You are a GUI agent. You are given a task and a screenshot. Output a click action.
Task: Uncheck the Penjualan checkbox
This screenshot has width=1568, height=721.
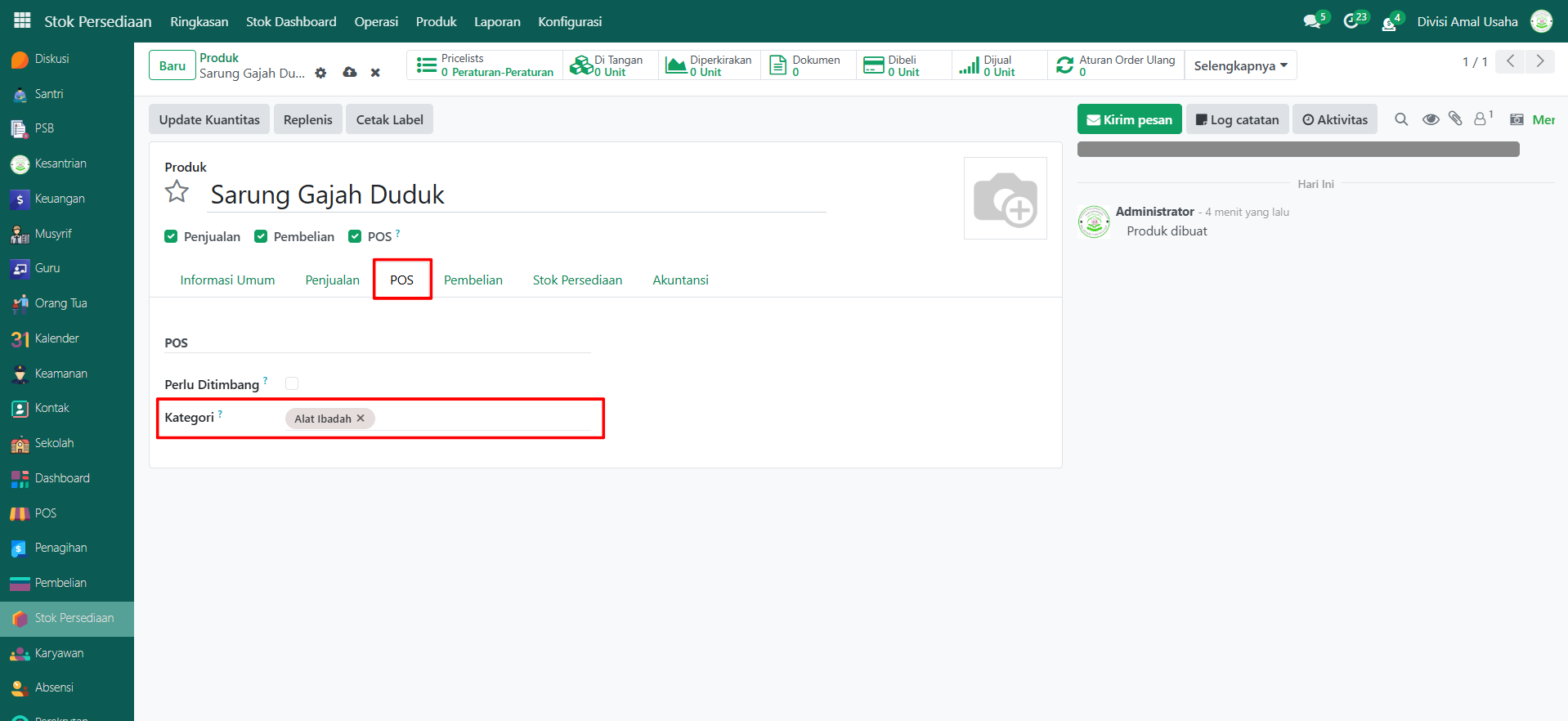(171, 236)
